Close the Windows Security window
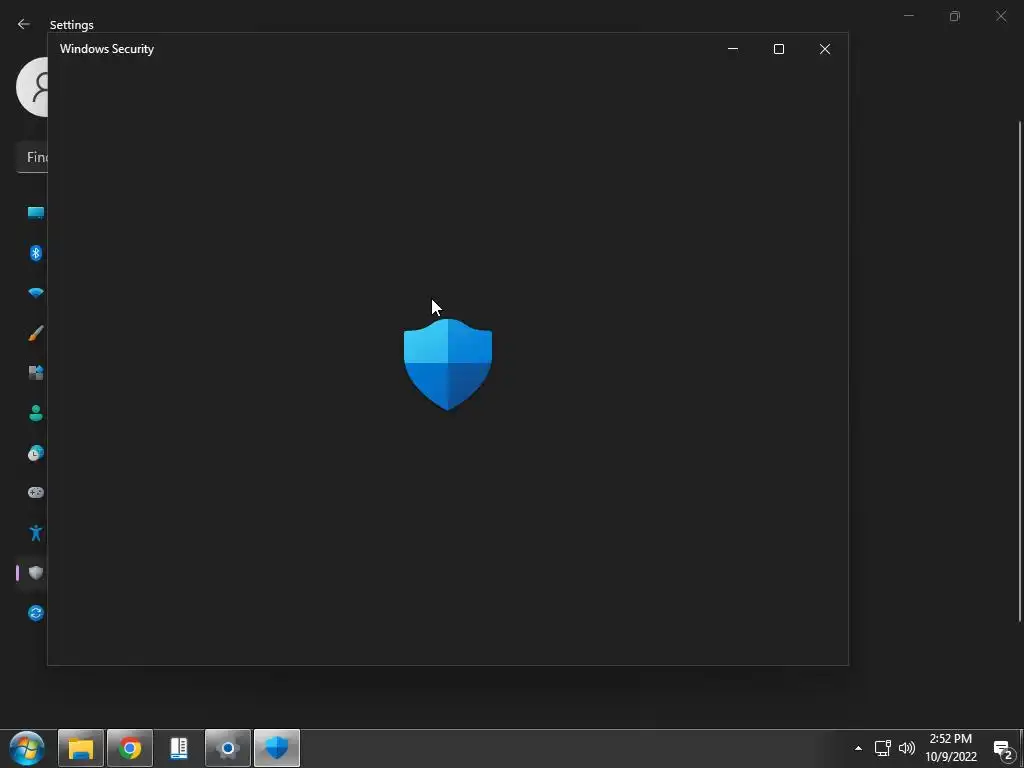 pos(825,49)
